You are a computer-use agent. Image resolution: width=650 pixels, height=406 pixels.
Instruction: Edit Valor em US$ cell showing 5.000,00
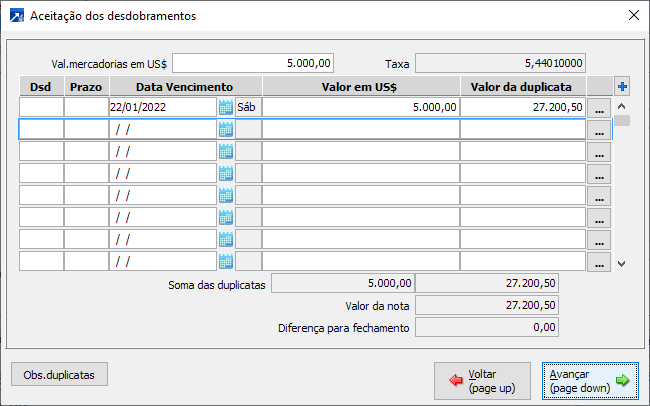coord(361,107)
